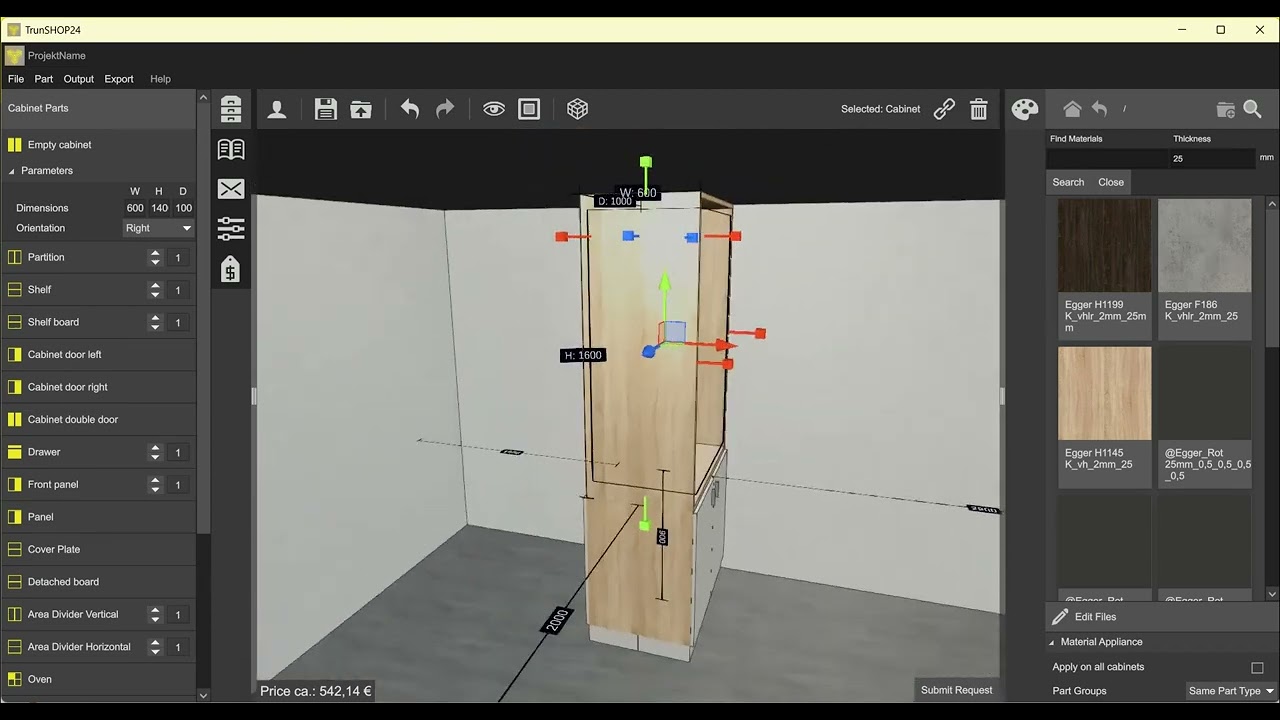The width and height of the screenshot is (1280, 720).
Task: Open project upload/load icon
Action: (361, 109)
